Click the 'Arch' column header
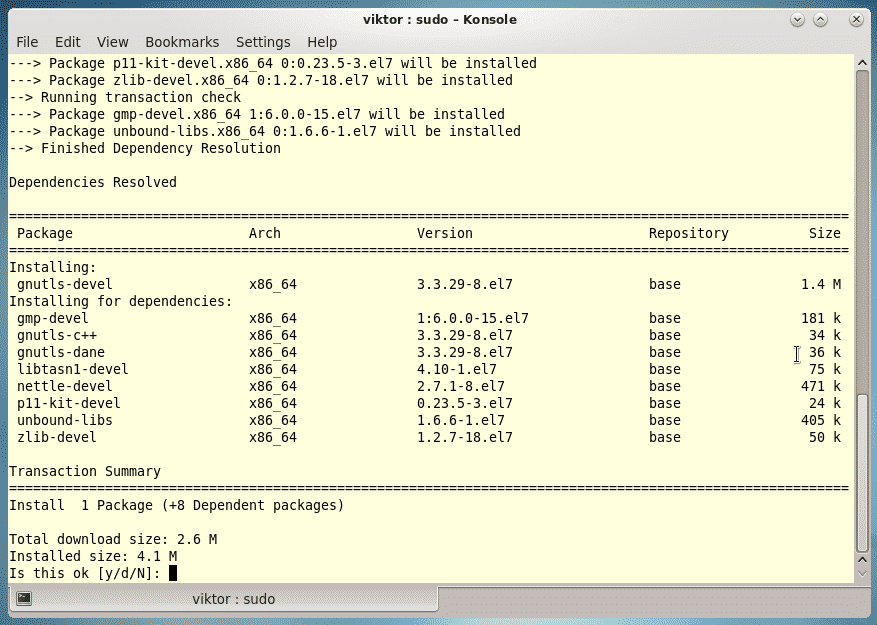The image size is (877, 625). pyautogui.click(x=265, y=233)
